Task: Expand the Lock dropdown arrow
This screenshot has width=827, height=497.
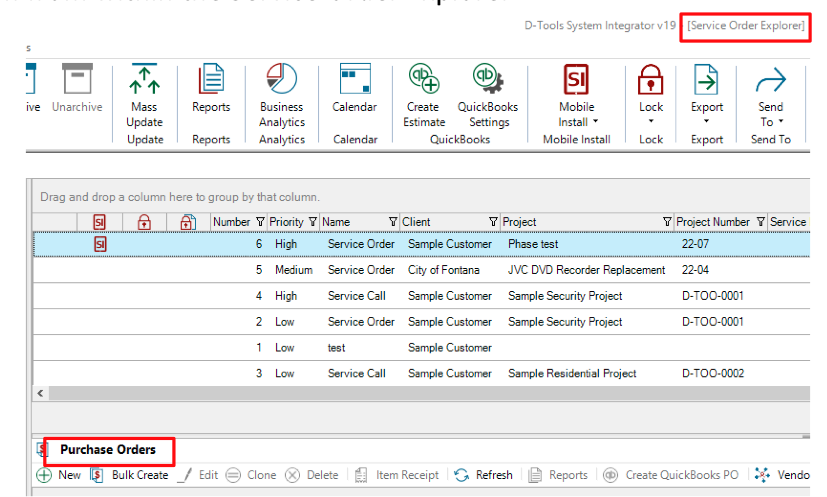Action: pyautogui.click(x=651, y=121)
